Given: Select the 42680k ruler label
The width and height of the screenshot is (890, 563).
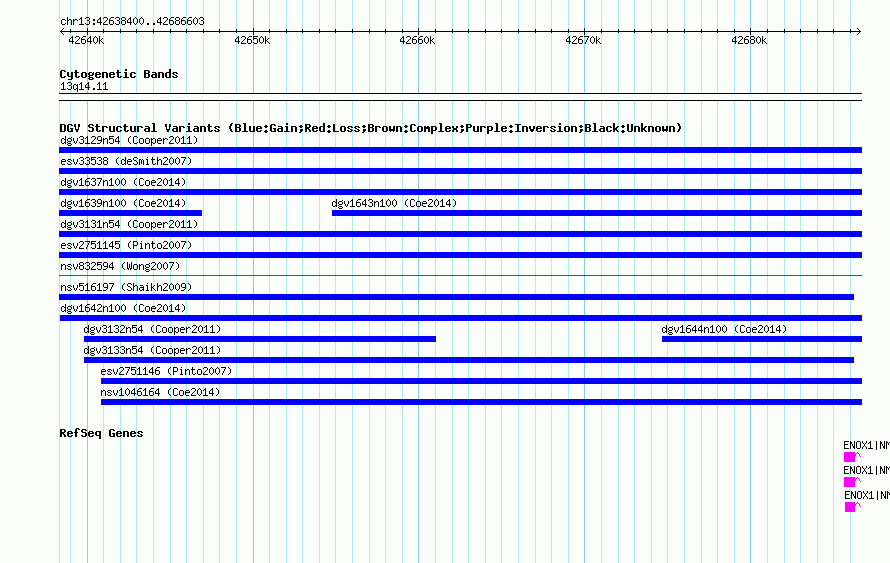Looking at the screenshot, I should (x=749, y=40).
